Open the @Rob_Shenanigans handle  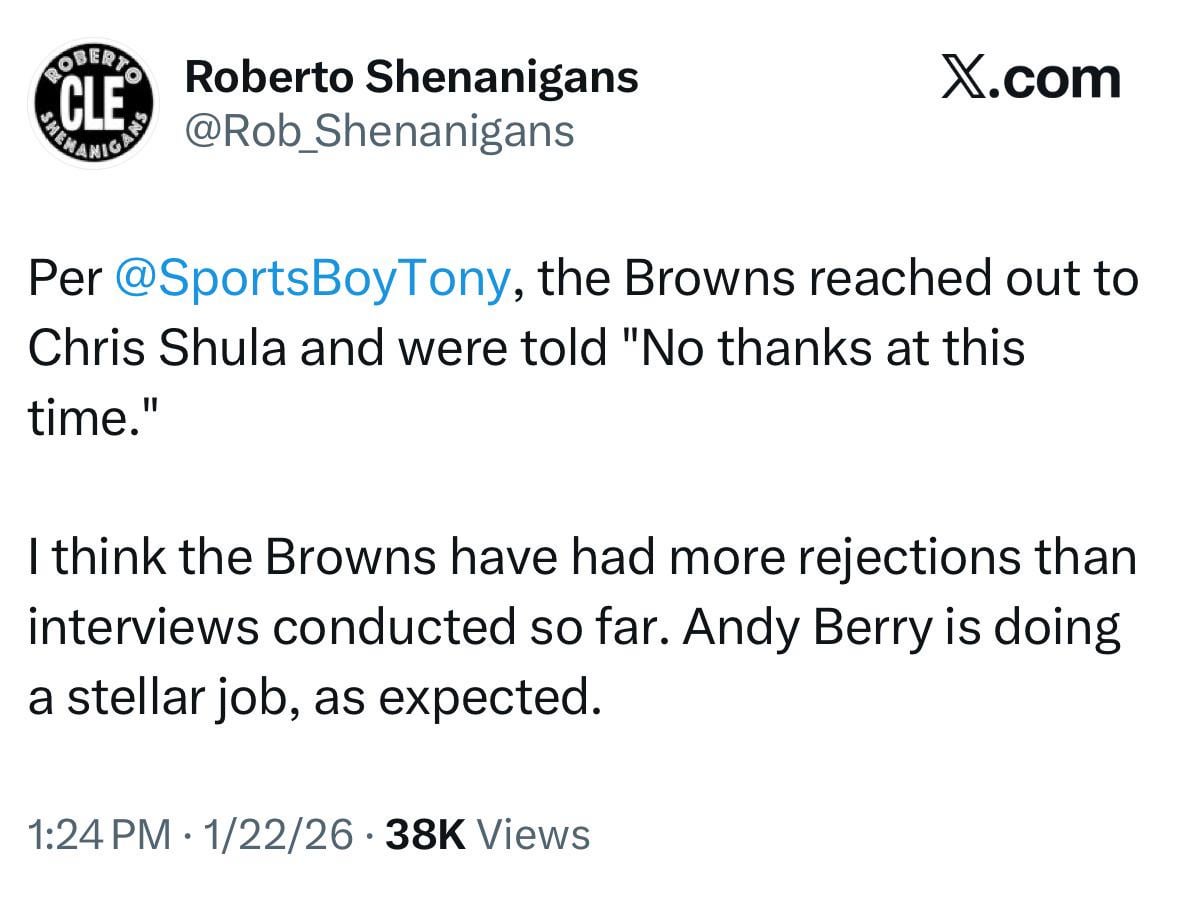click(x=380, y=131)
